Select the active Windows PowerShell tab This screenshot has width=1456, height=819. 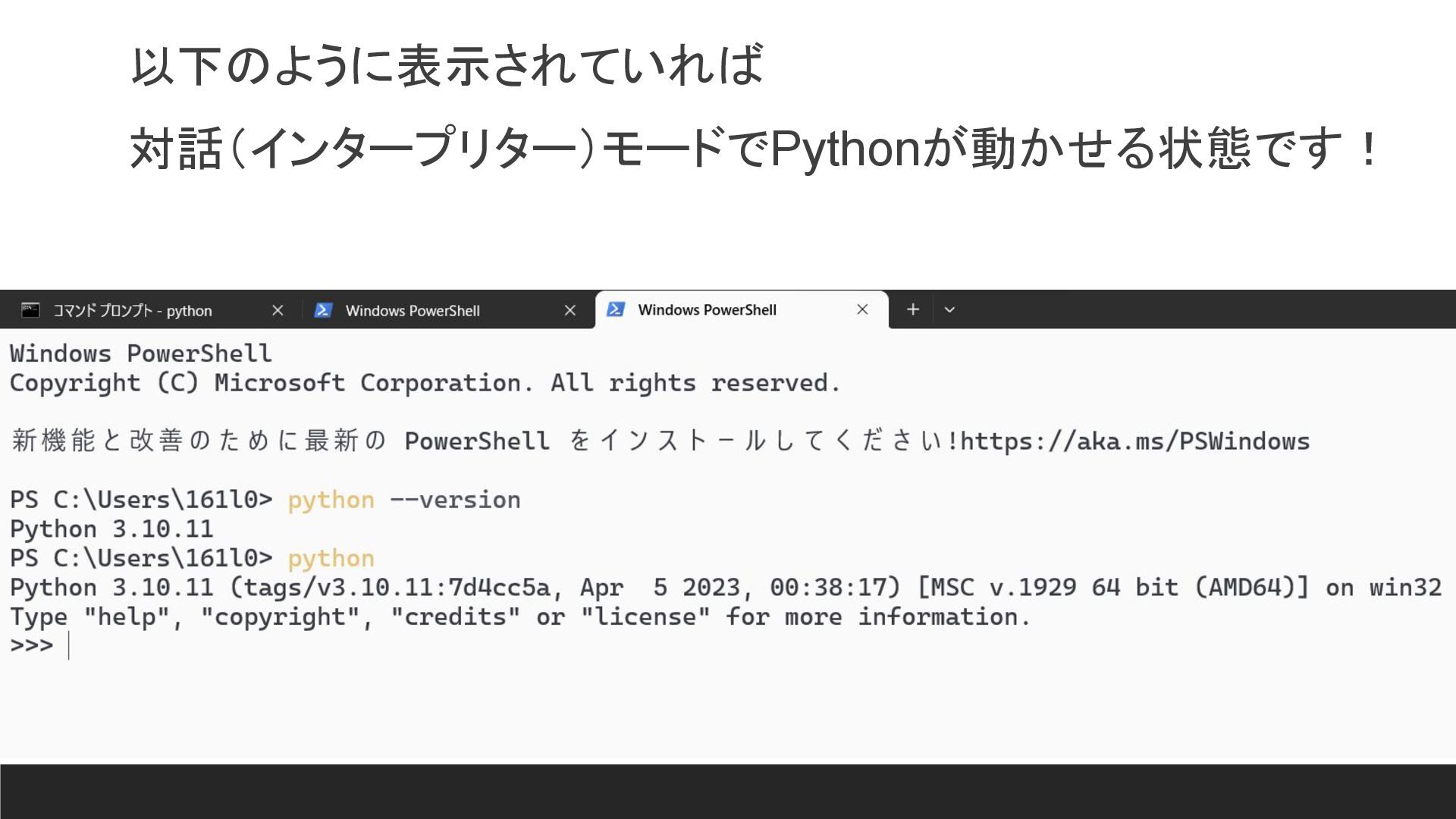pos(707,310)
